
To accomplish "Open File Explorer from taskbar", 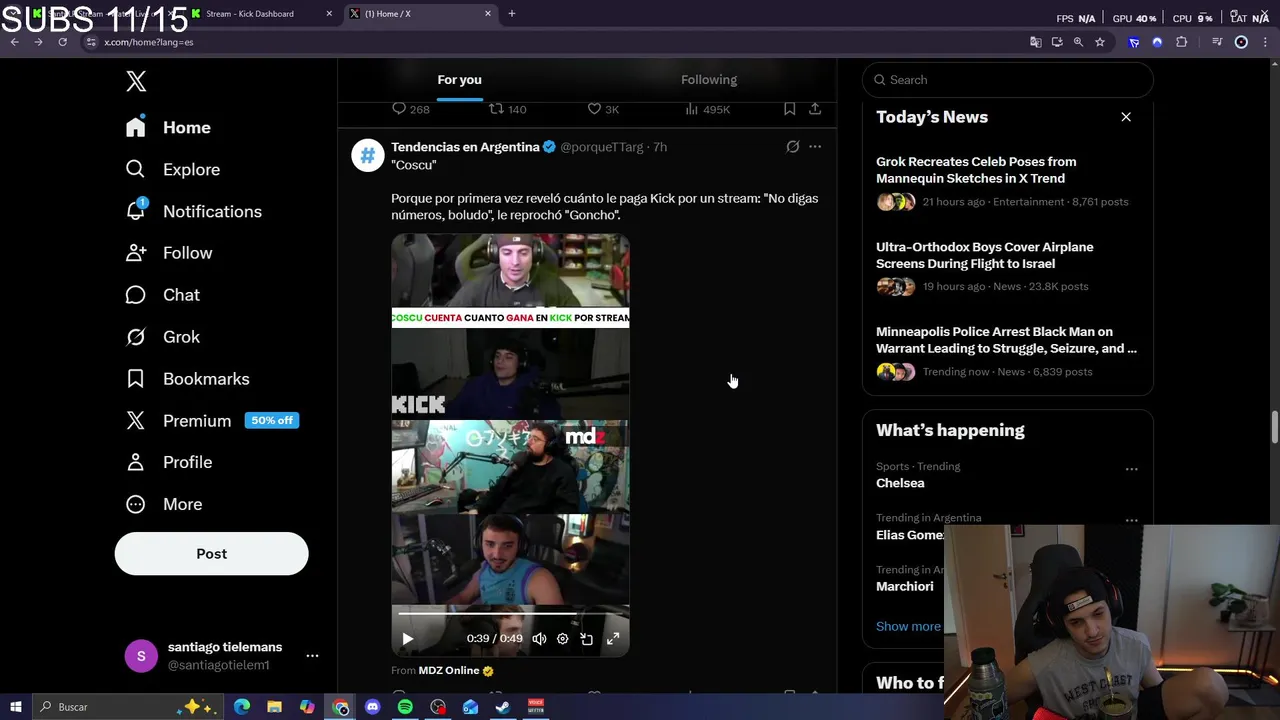I will [x=274, y=707].
